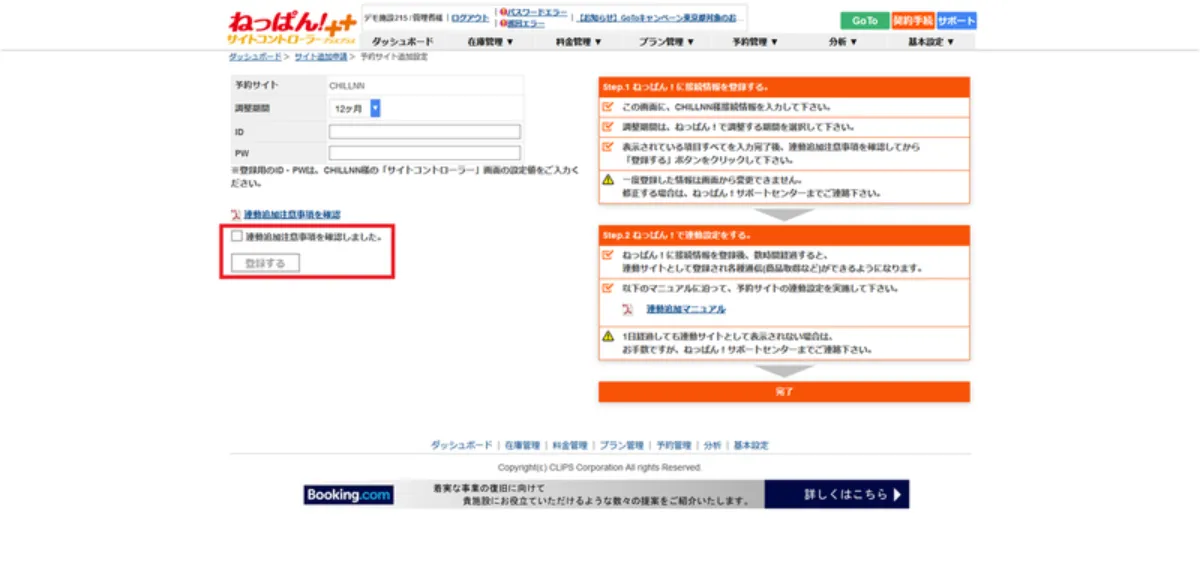
Task: Expand the 料金管理 menu
Action: pyautogui.click(x=579, y=42)
